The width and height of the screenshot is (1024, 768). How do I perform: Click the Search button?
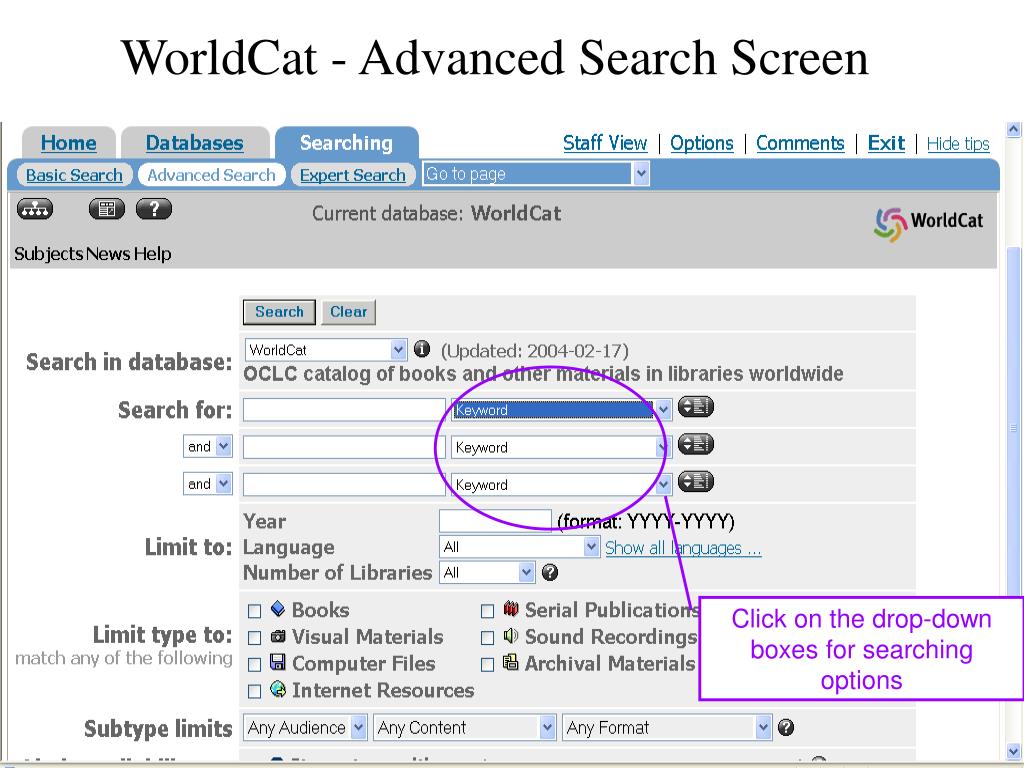pos(279,312)
